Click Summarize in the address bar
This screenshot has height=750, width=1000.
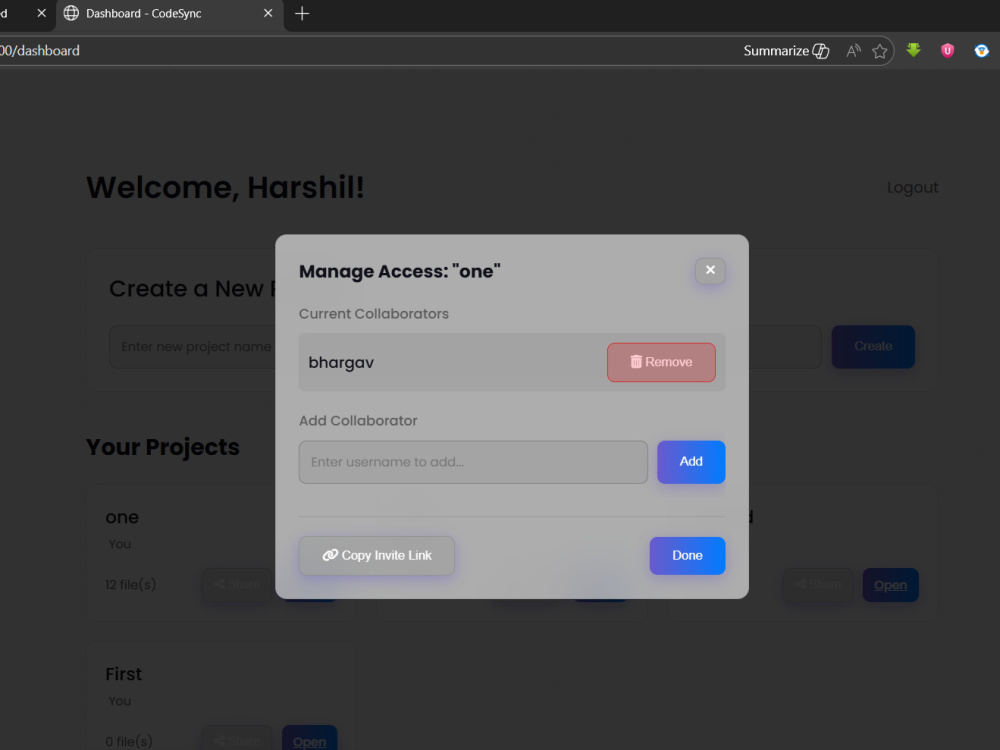786,51
